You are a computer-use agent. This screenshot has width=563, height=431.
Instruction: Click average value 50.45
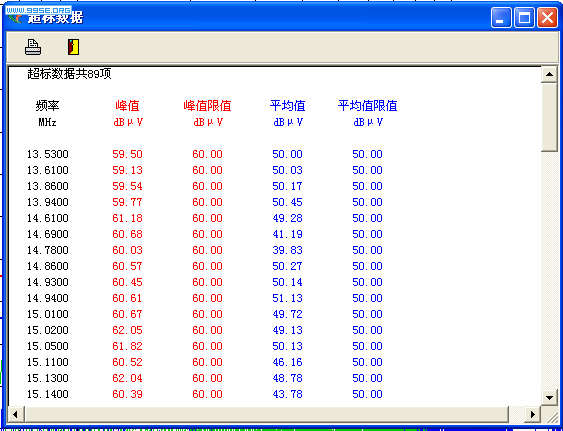coord(287,202)
